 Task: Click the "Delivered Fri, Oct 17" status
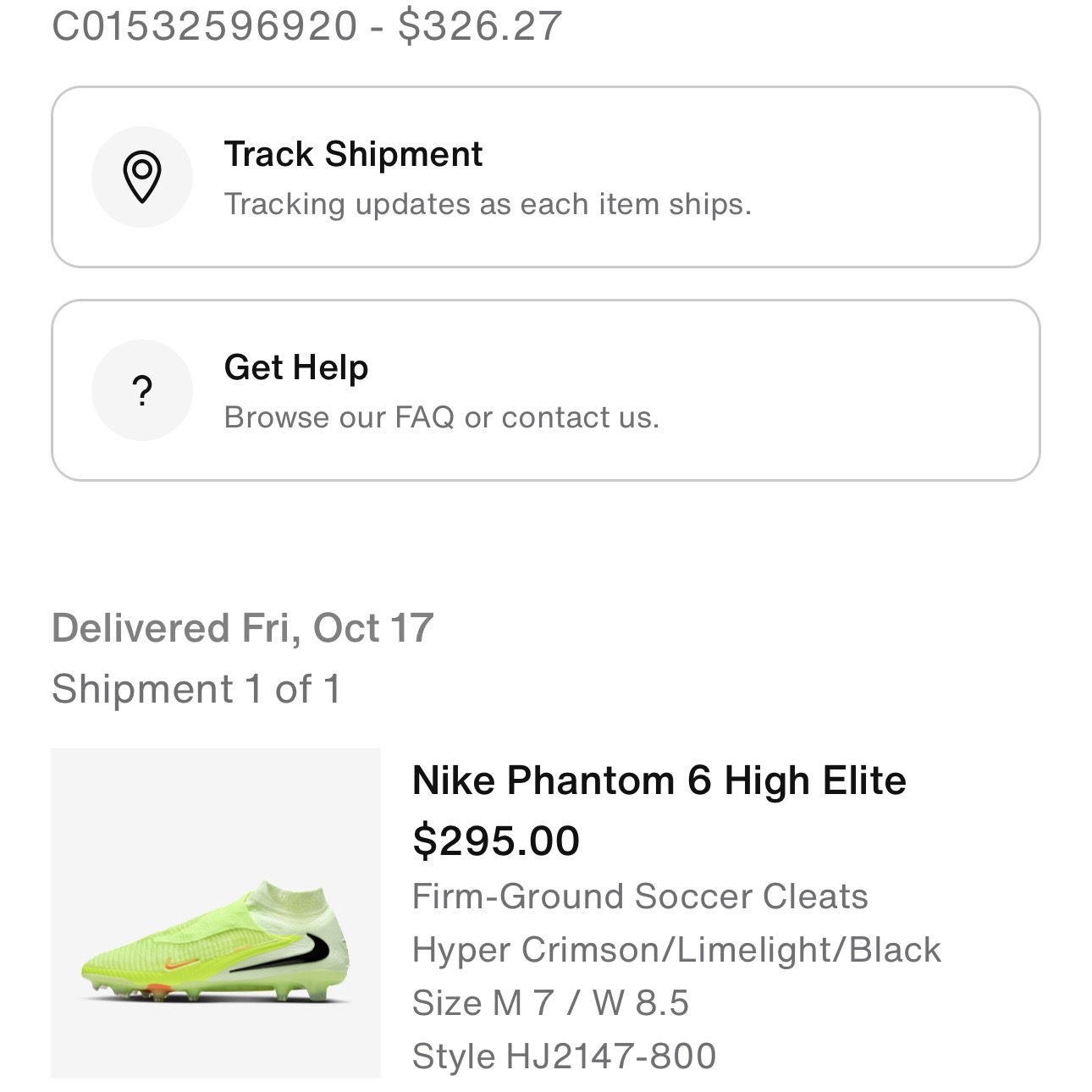pyautogui.click(x=242, y=628)
